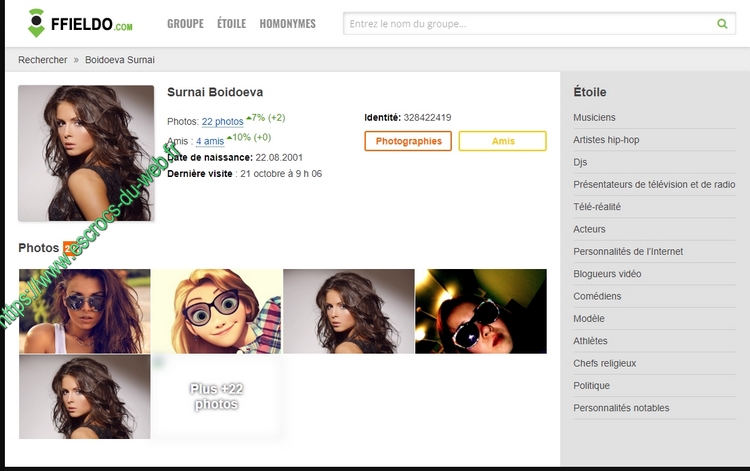Click the green search magnifier icon

722,24
